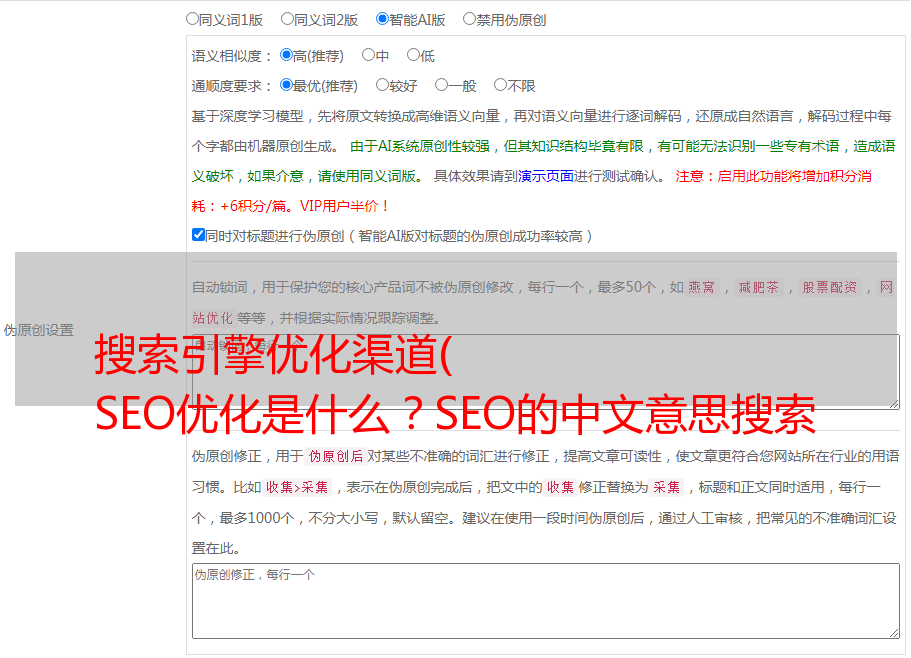
Task: Click the 燕窝 example keyword tag
Action: pos(701,287)
